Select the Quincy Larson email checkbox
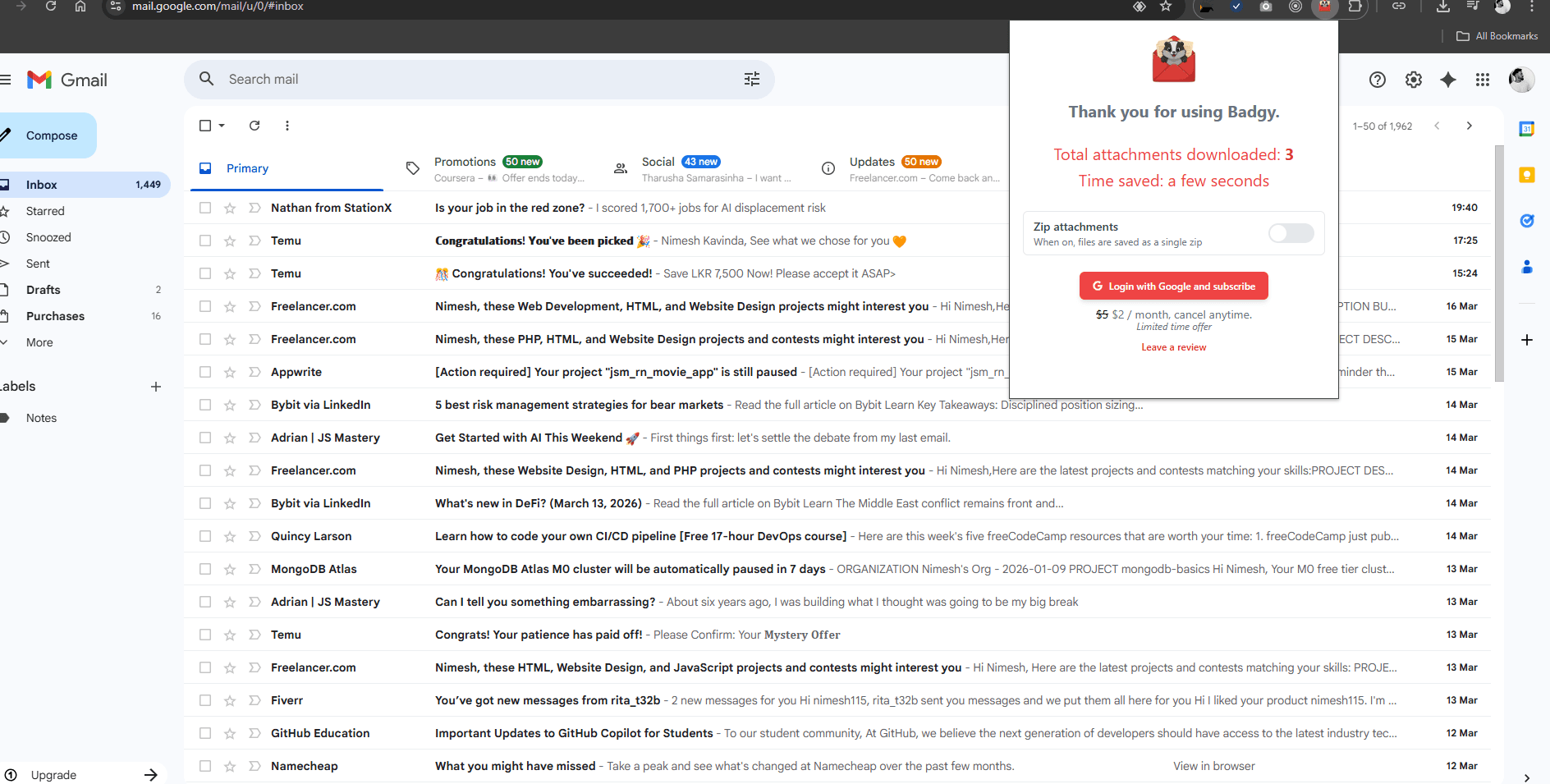 (205, 536)
